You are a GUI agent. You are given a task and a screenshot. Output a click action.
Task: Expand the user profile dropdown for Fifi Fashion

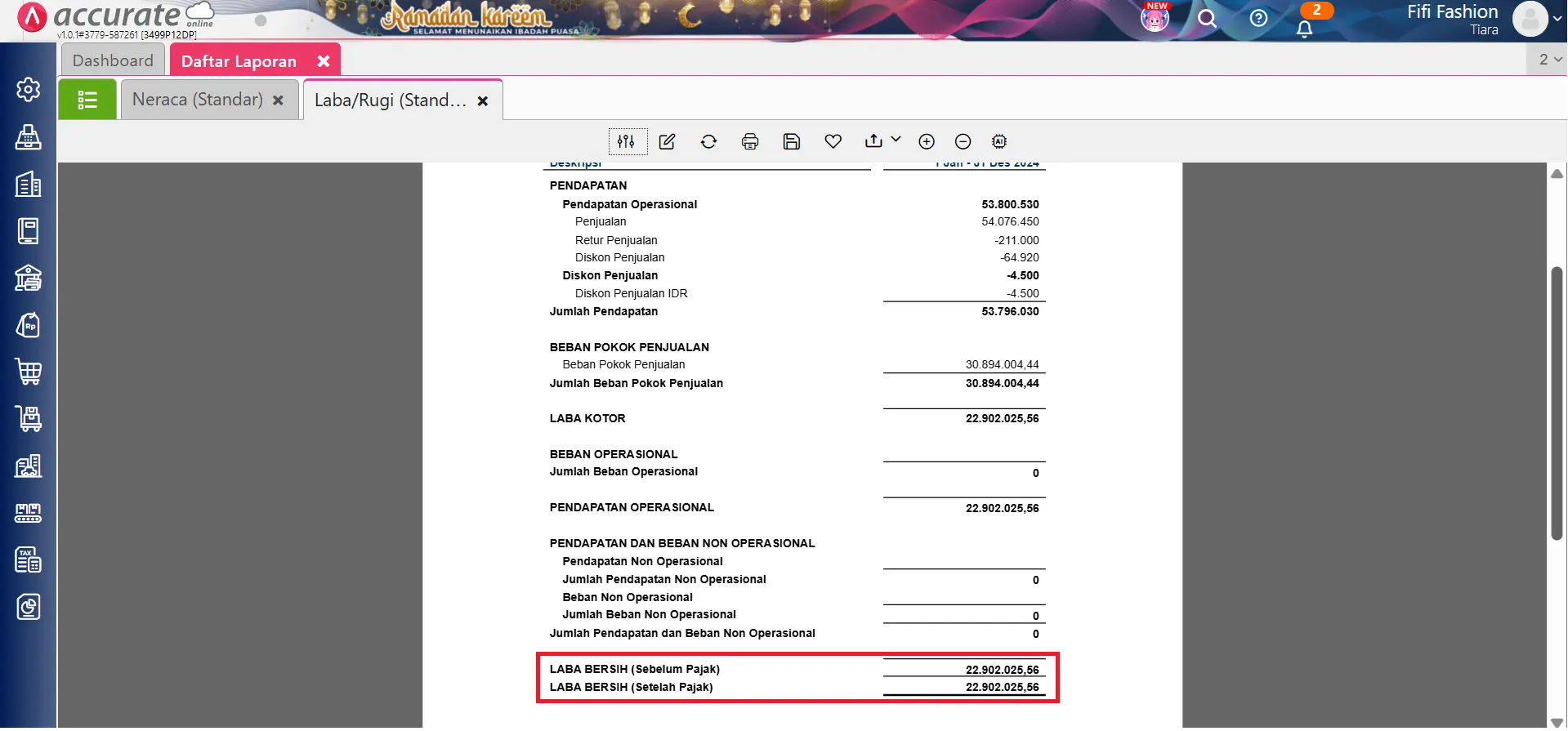(1557, 18)
